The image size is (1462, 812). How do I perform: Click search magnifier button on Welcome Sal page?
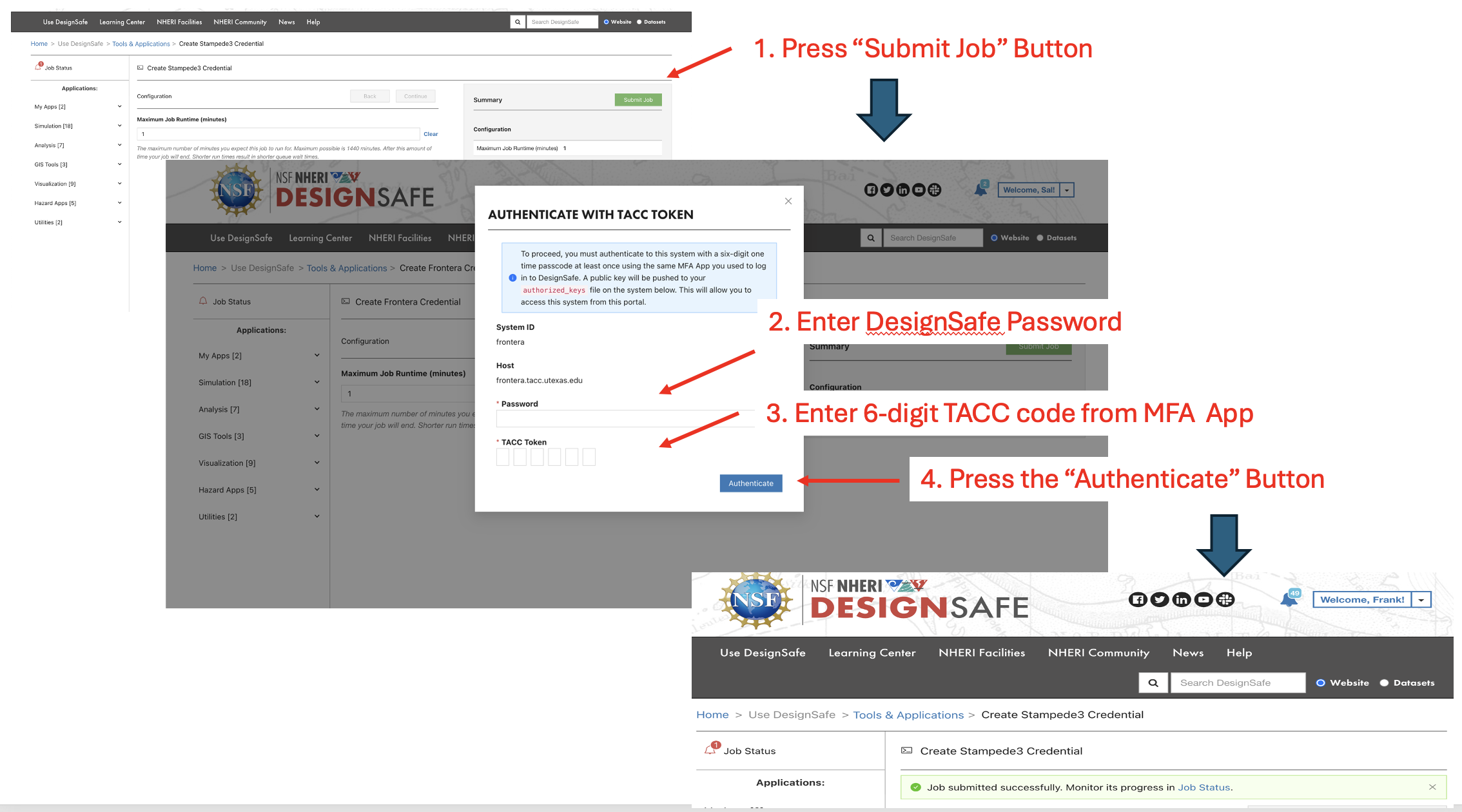pos(871,238)
